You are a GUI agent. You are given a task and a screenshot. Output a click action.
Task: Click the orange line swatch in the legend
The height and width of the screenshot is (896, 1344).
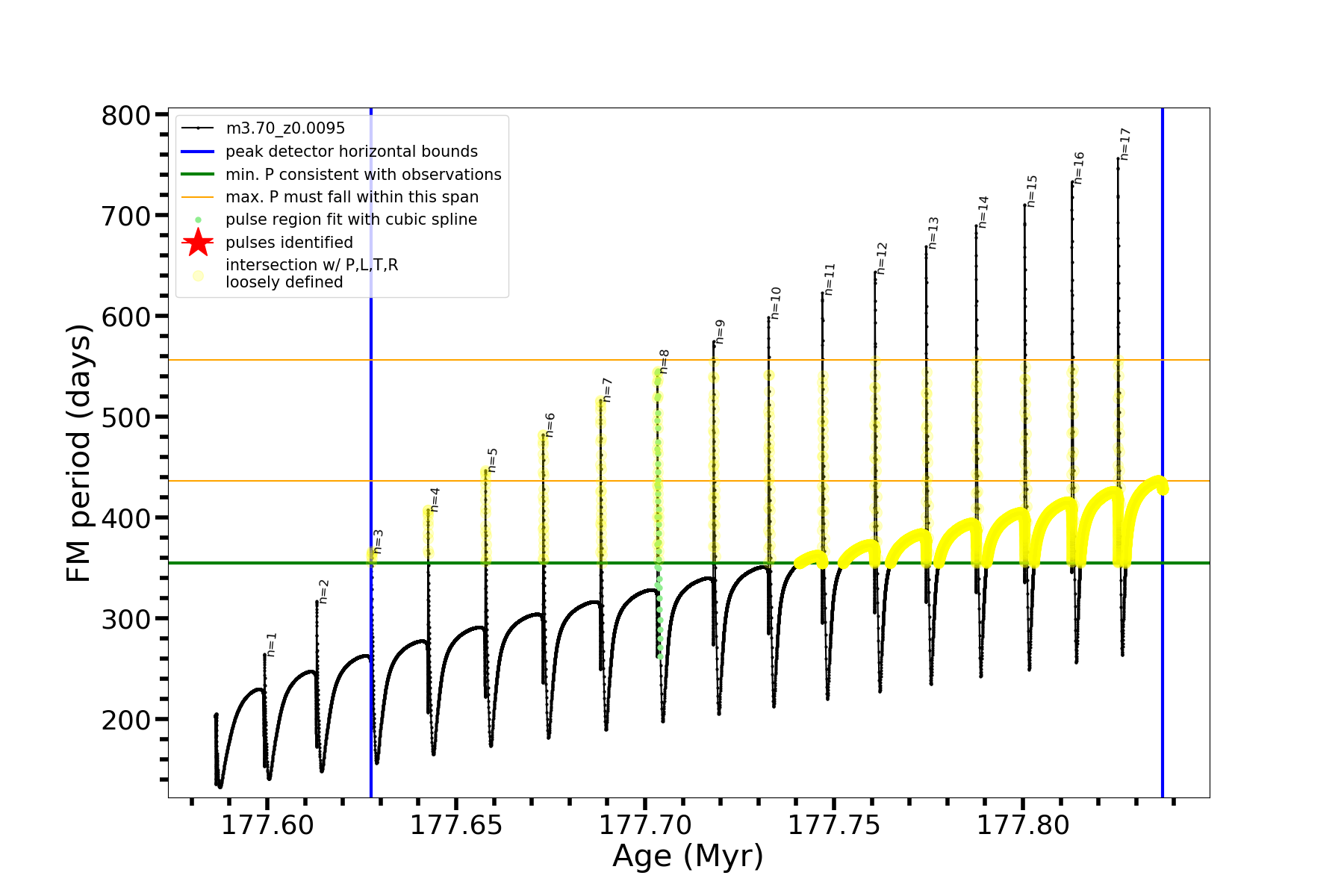[198, 197]
